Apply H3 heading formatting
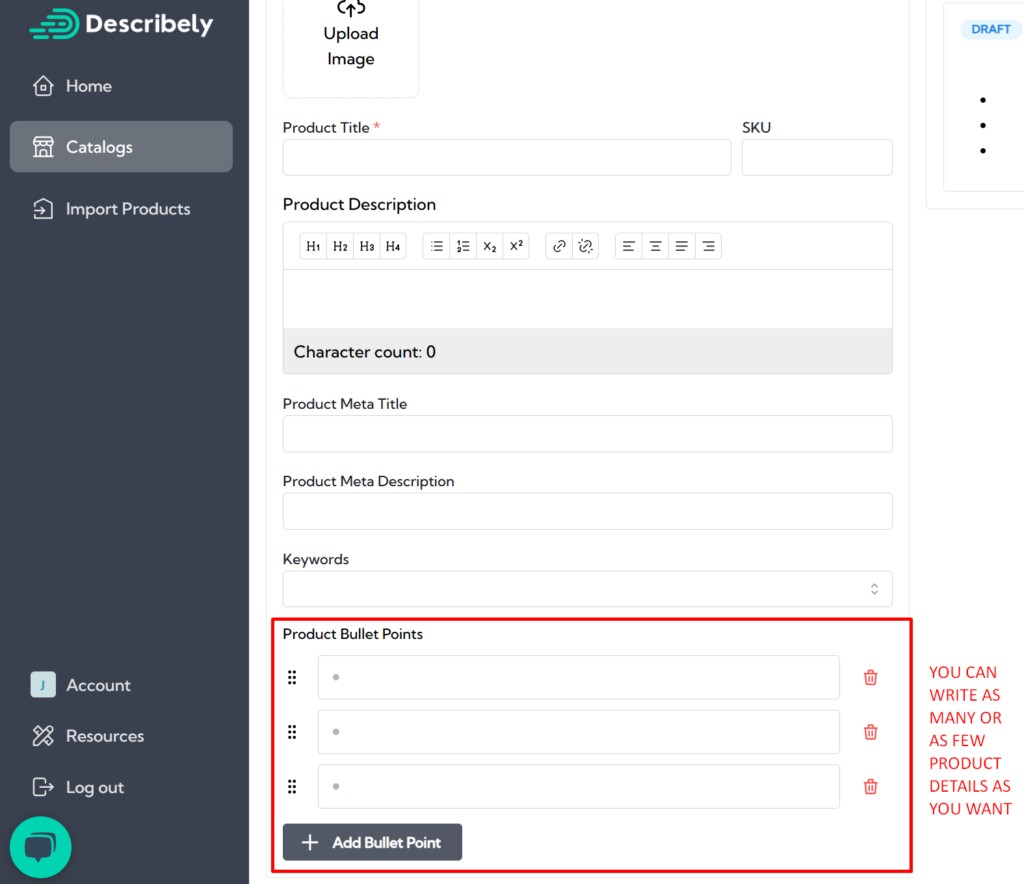 coord(367,246)
